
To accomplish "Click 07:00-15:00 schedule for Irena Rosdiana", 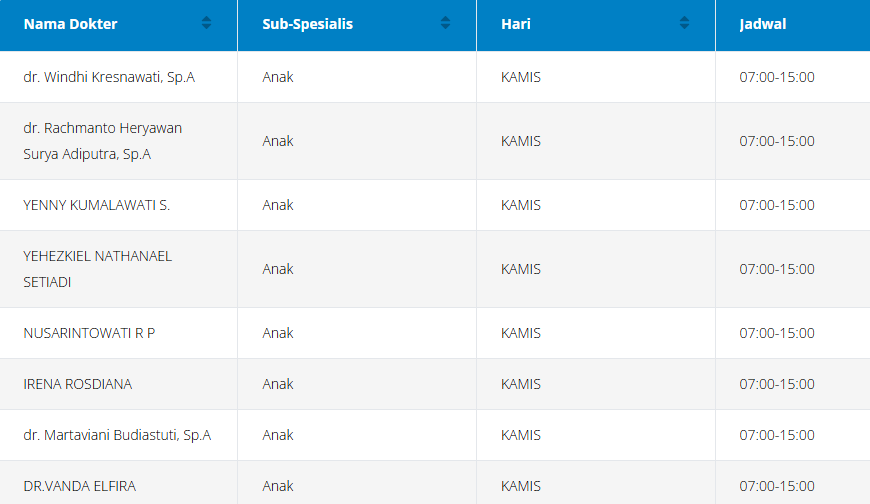I will 776,384.
